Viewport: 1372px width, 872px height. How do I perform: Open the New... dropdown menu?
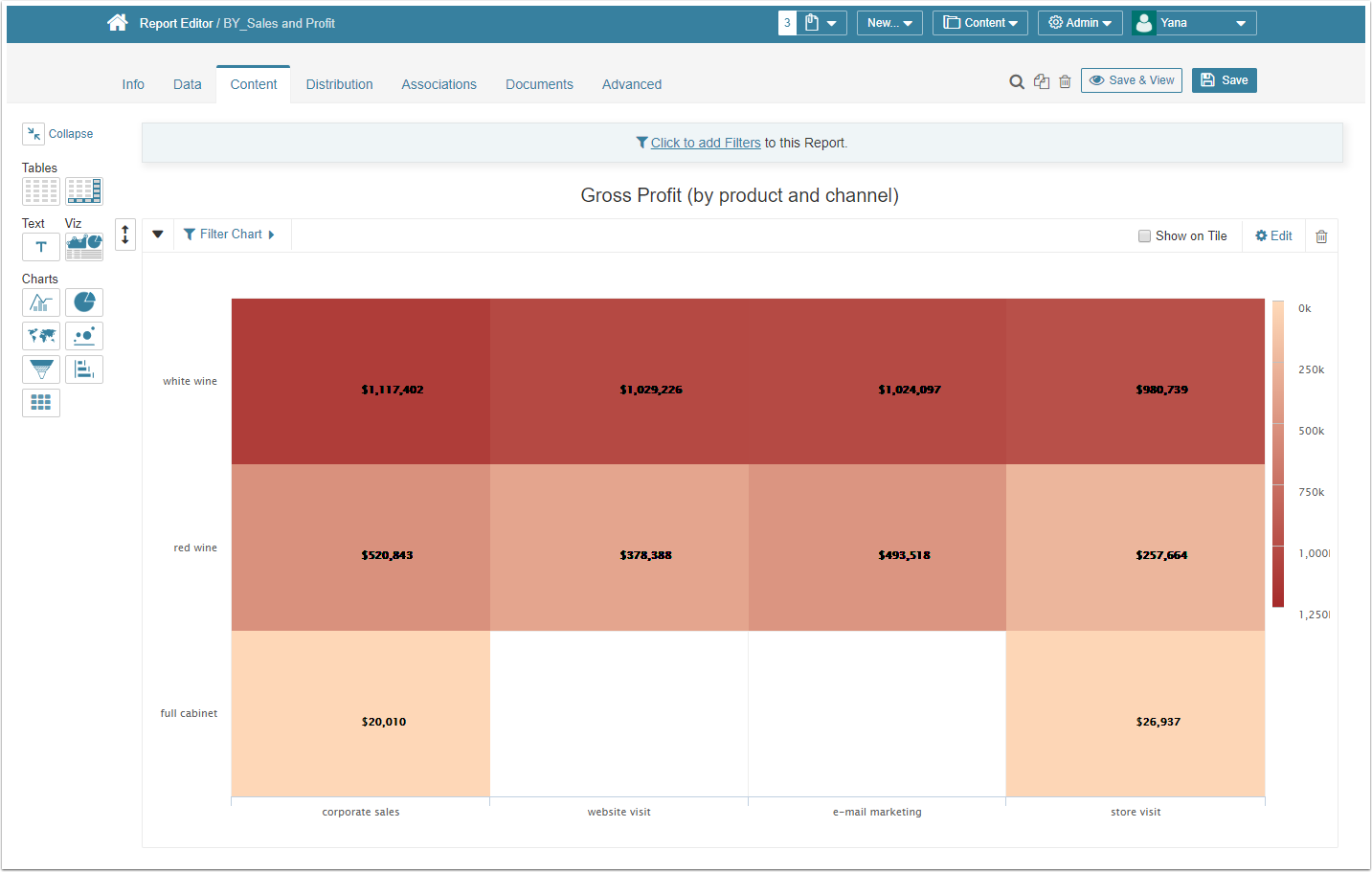(x=889, y=23)
